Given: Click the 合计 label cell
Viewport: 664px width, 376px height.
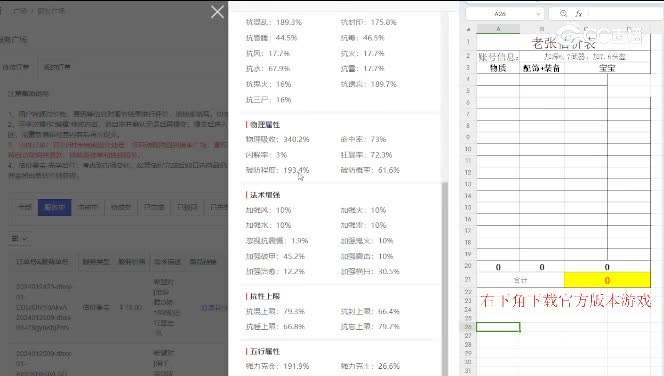Looking at the screenshot, I should click(x=520, y=280).
